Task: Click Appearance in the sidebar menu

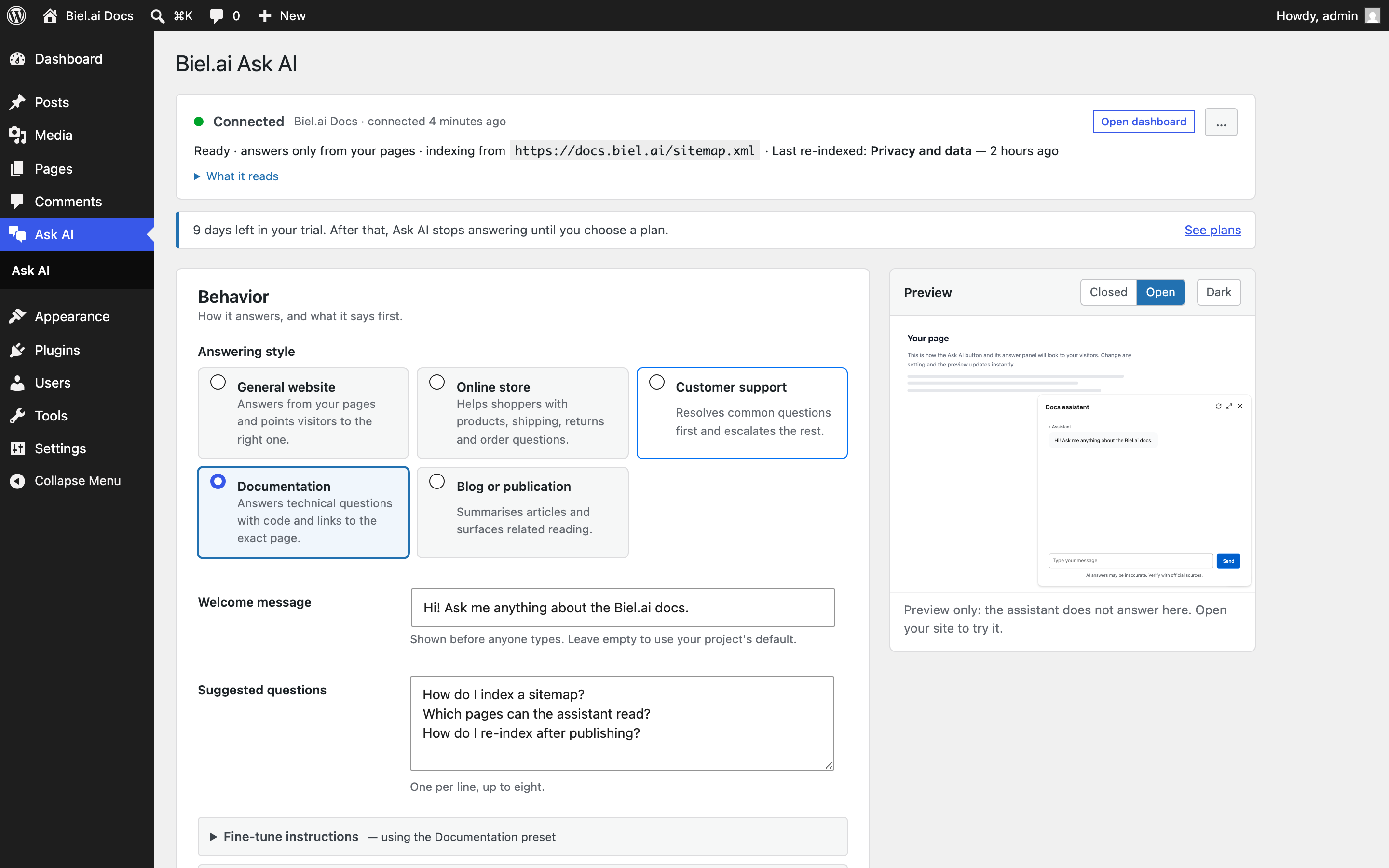Action: pyautogui.click(x=77, y=316)
